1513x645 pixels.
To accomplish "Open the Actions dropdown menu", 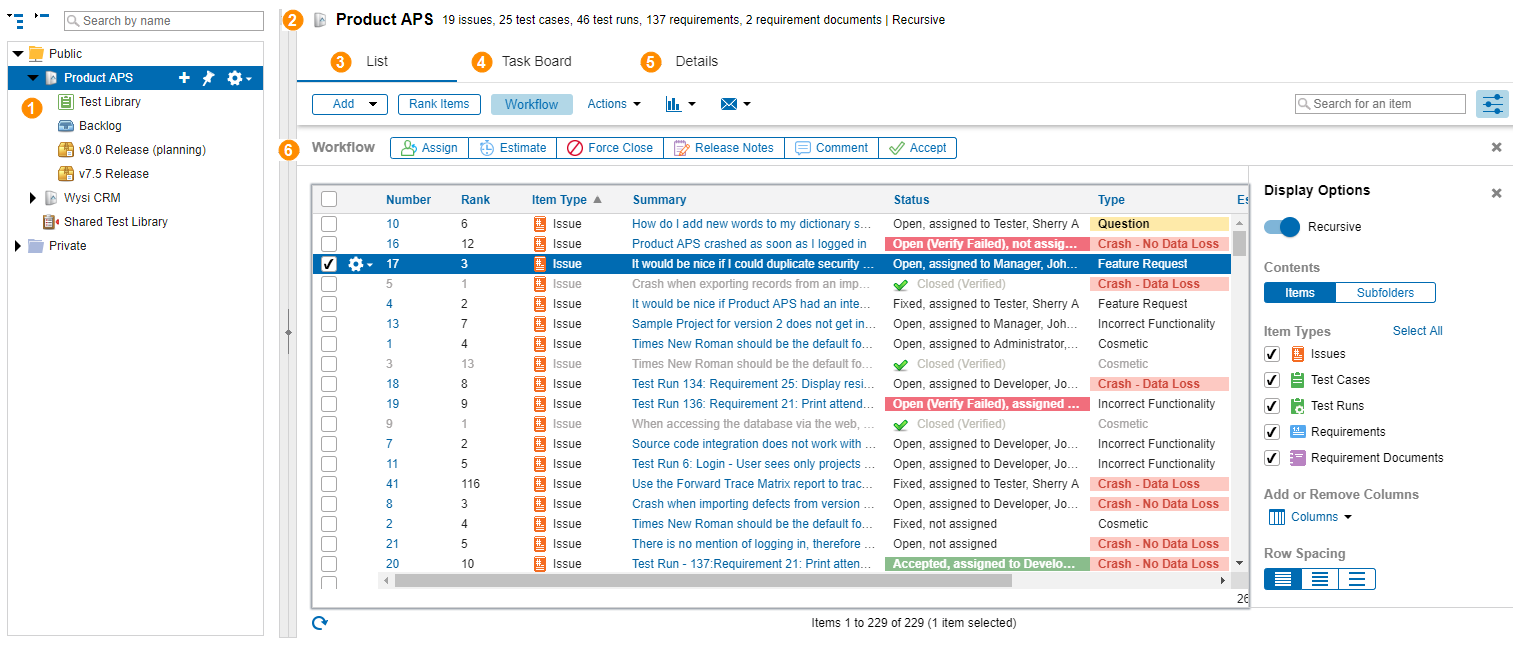I will pyautogui.click(x=613, y=104).
